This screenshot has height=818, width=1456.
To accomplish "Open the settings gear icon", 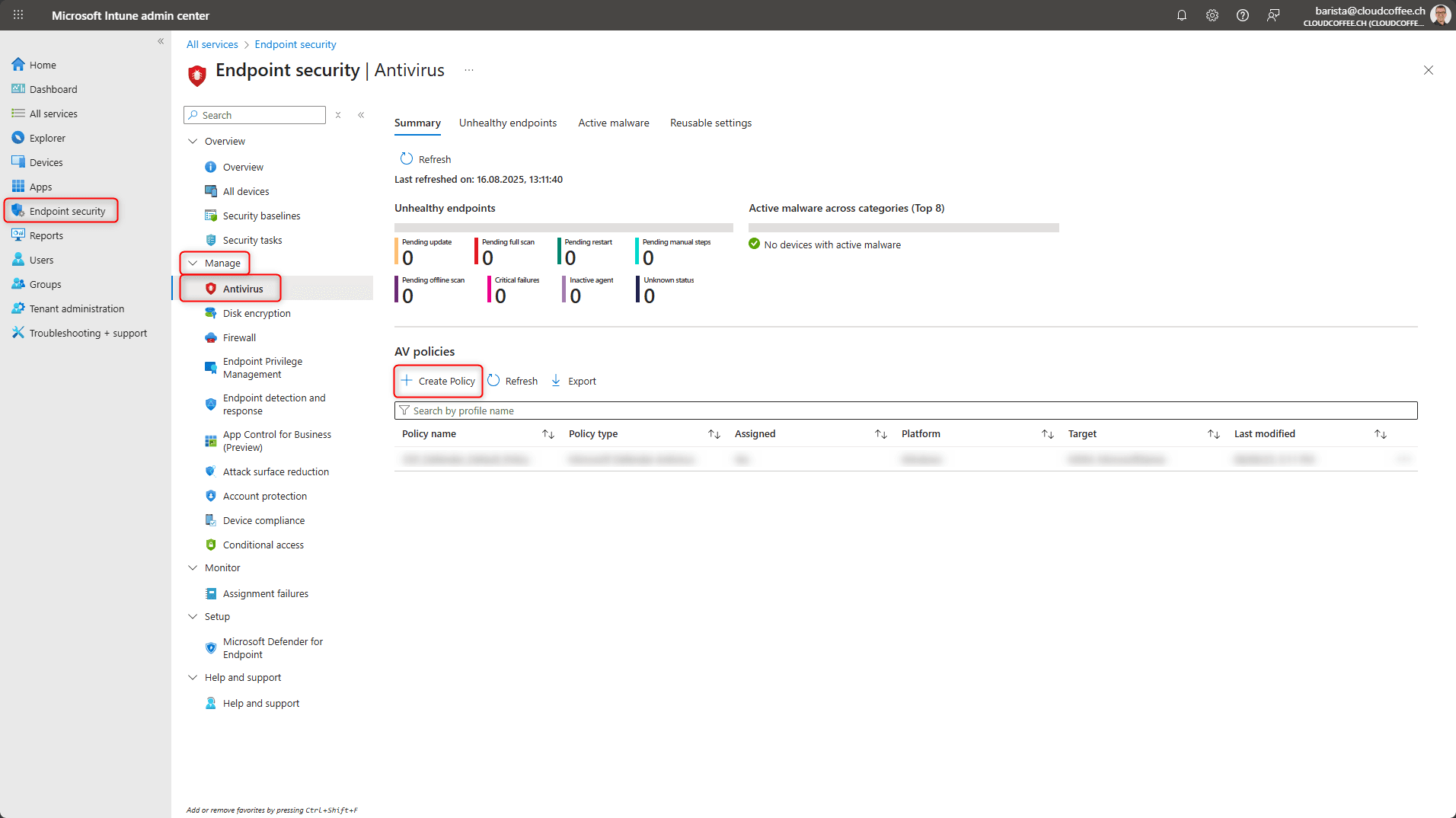I will click(1212, 15).
